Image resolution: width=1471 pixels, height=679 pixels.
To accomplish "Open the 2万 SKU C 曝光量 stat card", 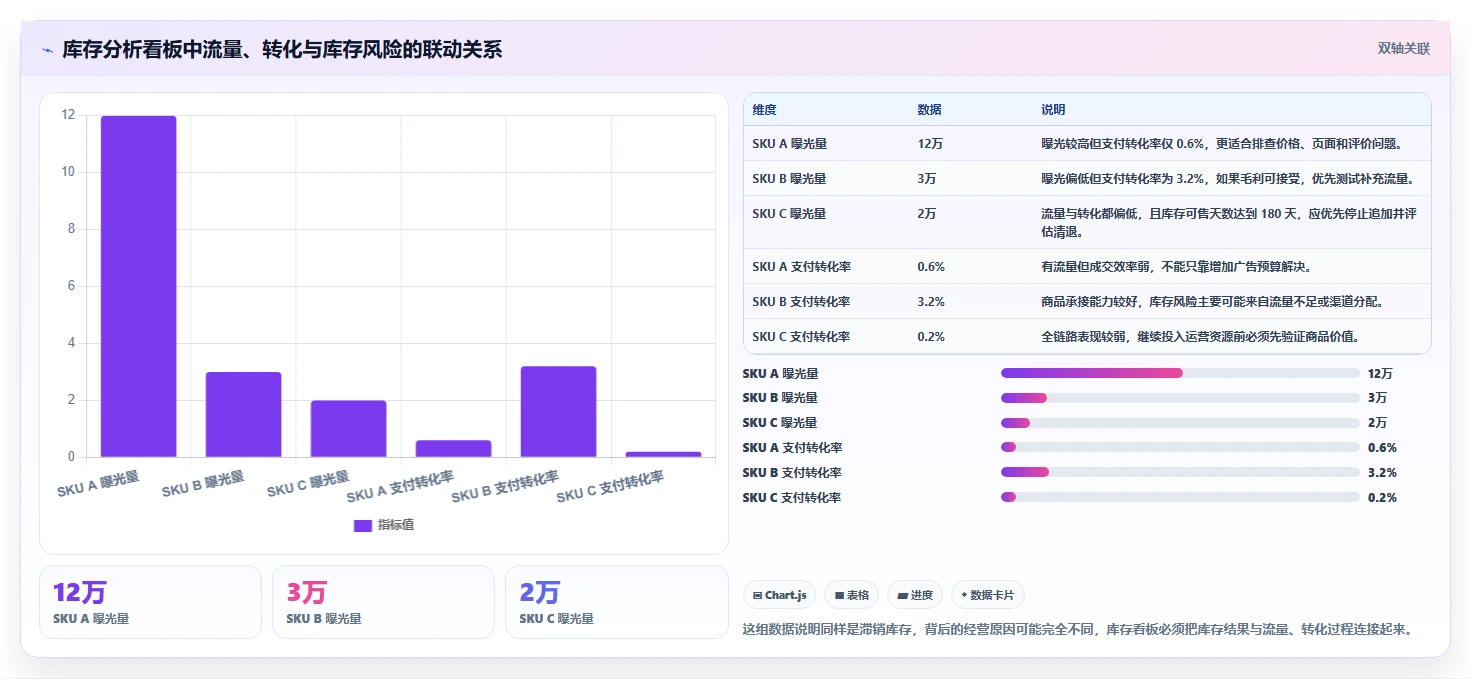I will click(617, 602).
